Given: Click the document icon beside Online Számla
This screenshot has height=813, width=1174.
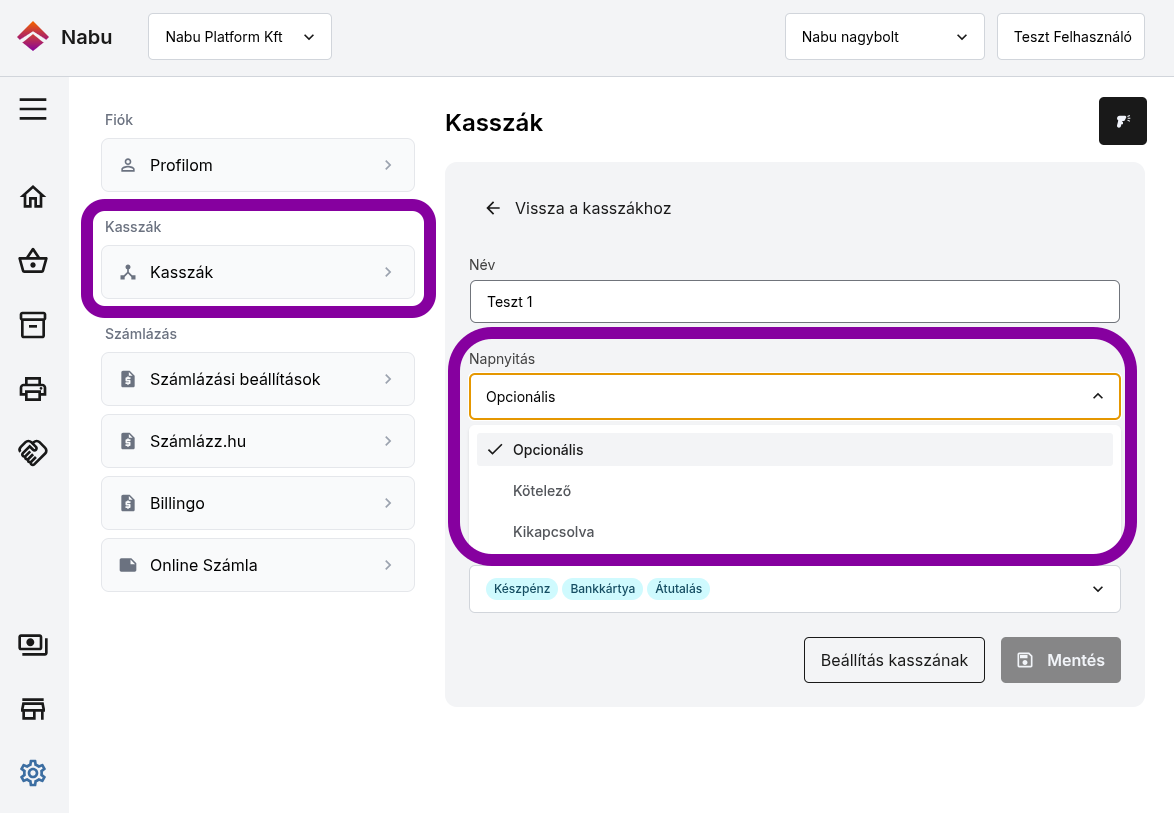Looking at the screenshot, I should click(128, 565).
